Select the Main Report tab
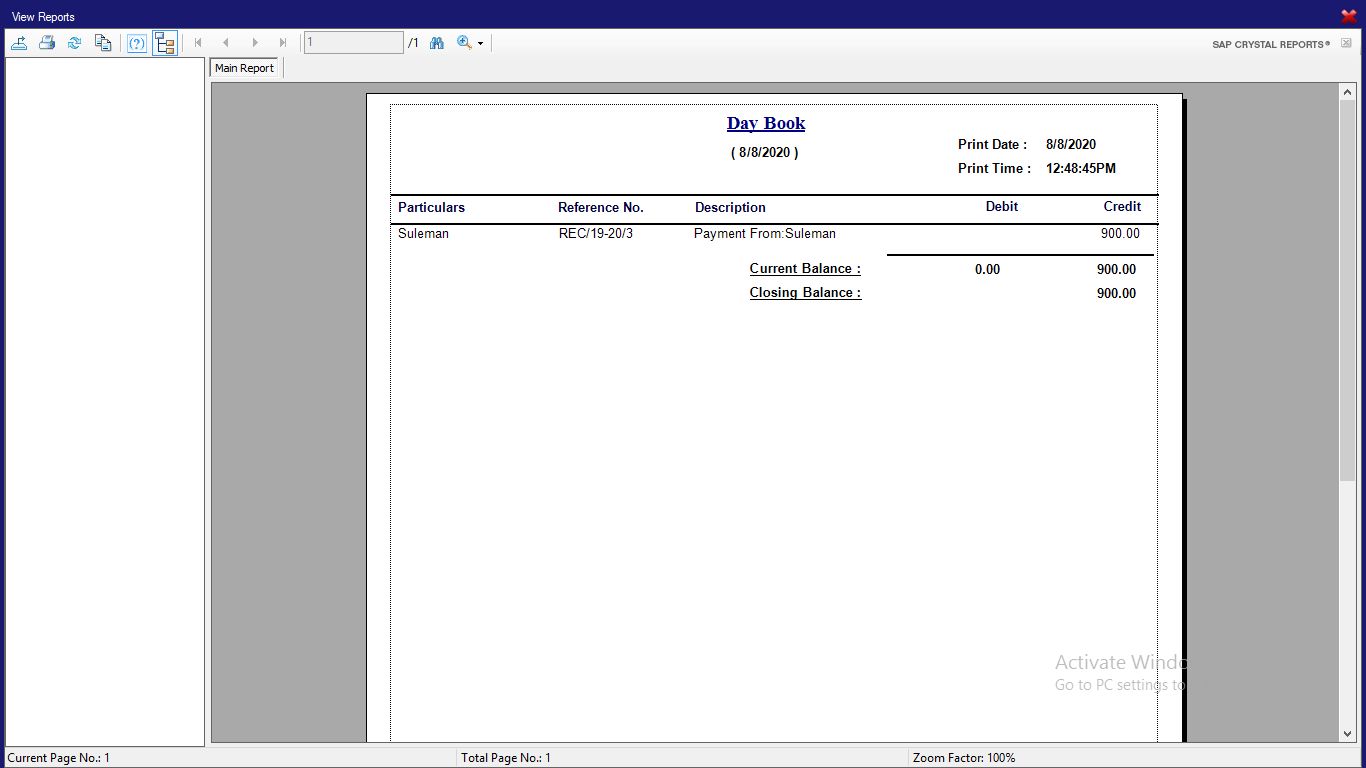Screen dimensions: 1366x768 pyautogui.click(x=244, y=68)
